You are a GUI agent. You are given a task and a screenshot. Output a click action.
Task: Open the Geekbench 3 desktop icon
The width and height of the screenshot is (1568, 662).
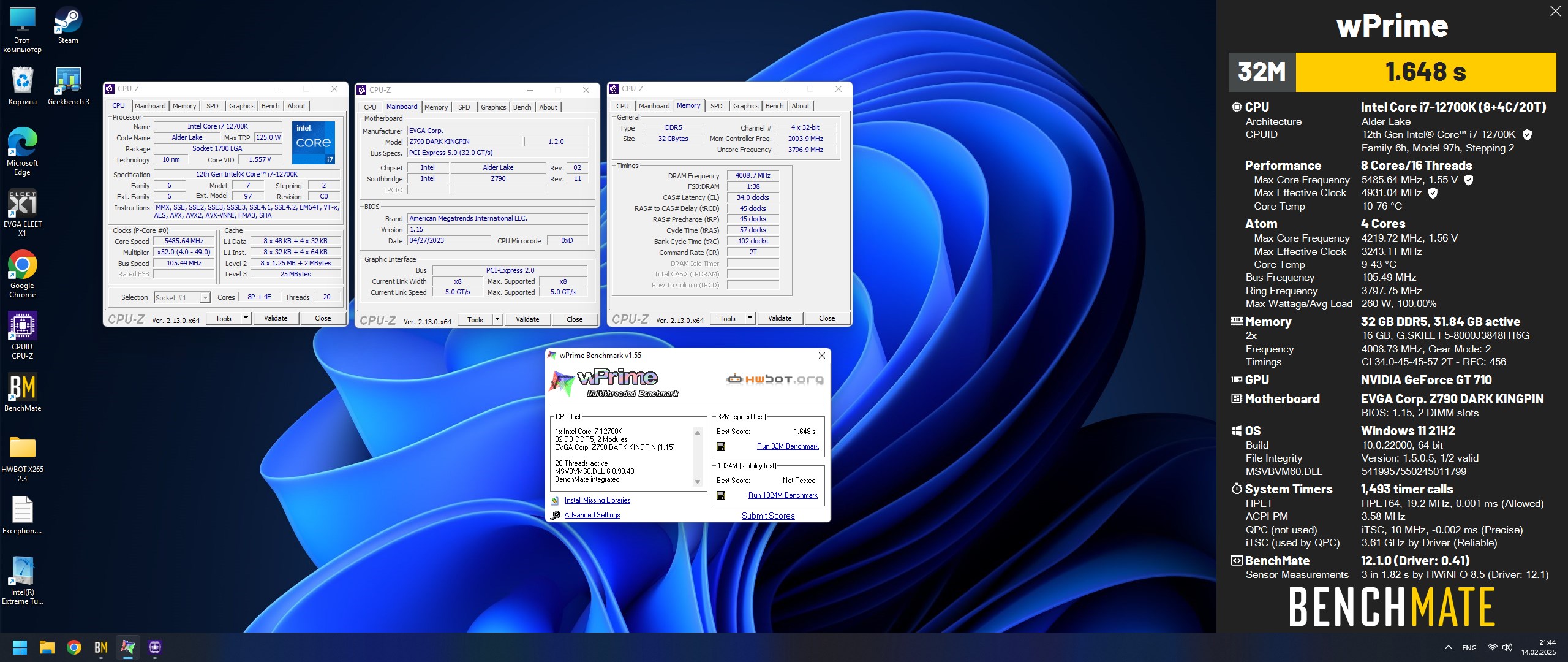coord(68,86)
